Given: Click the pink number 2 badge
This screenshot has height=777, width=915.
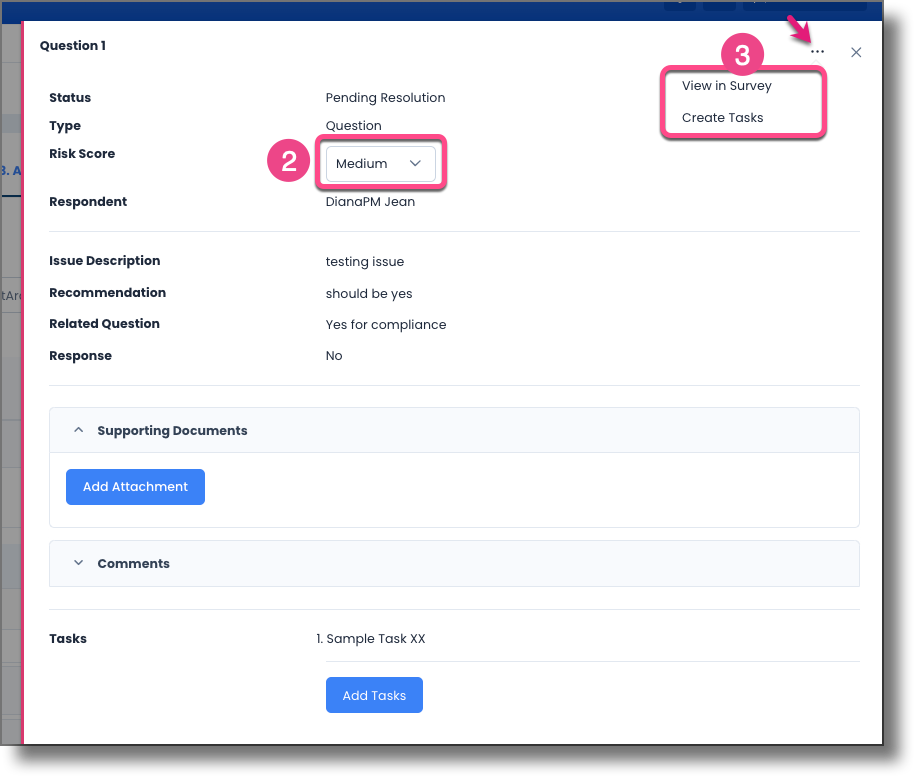Looking at the screenshot, I should [289, 162].
